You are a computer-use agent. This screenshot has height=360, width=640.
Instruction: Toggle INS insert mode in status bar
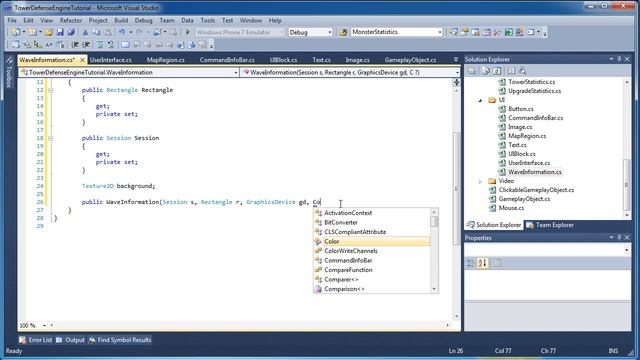pyautogui.click(x=613, y=351)
